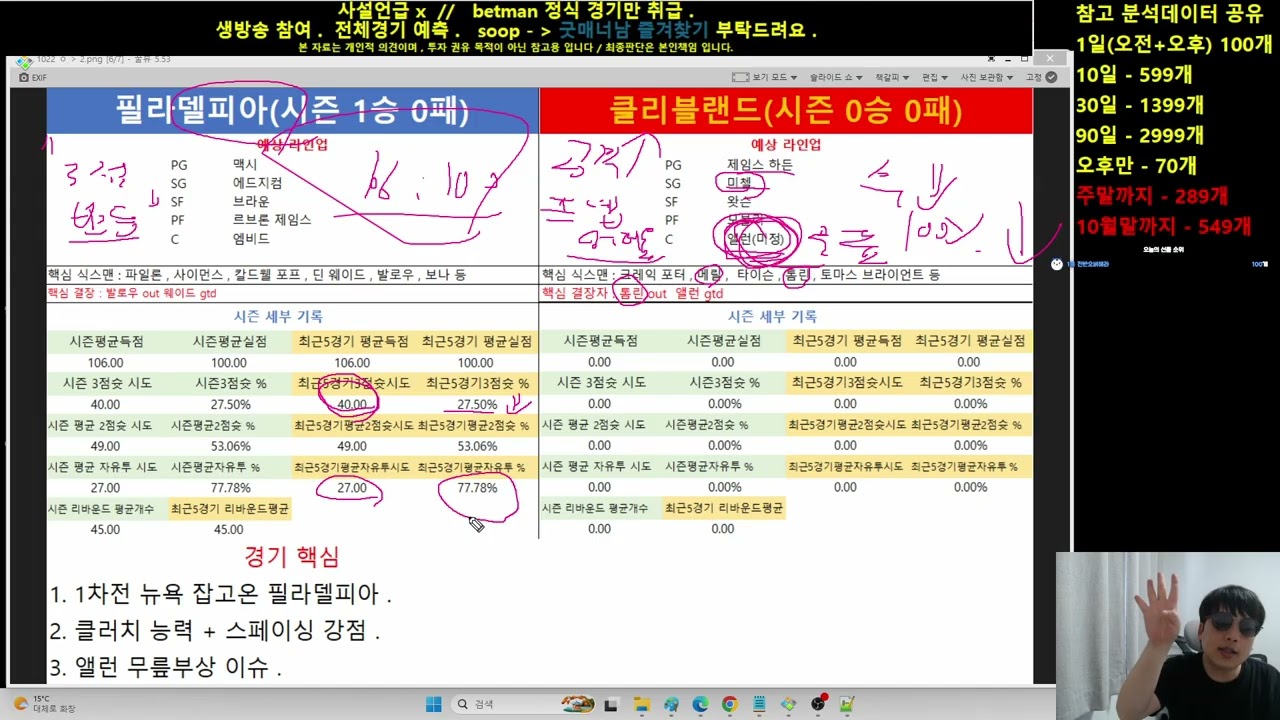Select line '3. 앨런 무릎부상 이슈'
Image resolution: width=1280 pixels, height=720 pixels.
[166, 668]
